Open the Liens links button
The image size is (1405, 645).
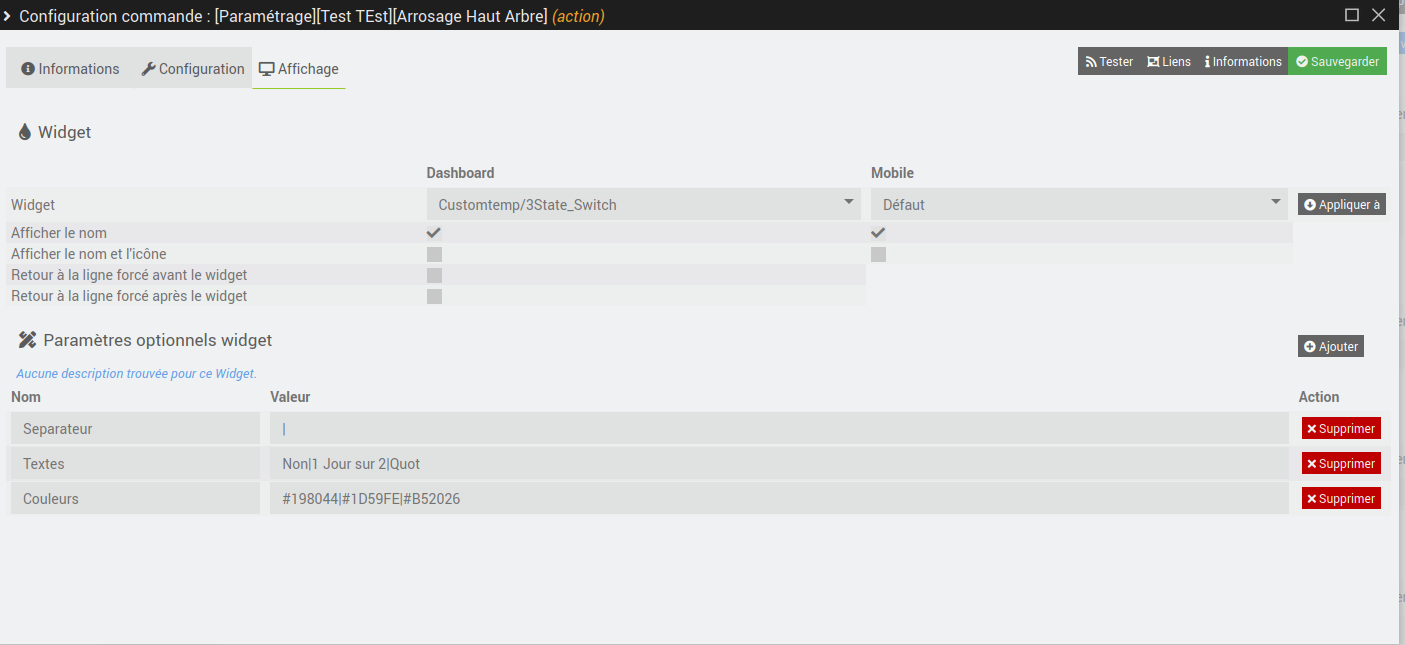point(1168,62)
